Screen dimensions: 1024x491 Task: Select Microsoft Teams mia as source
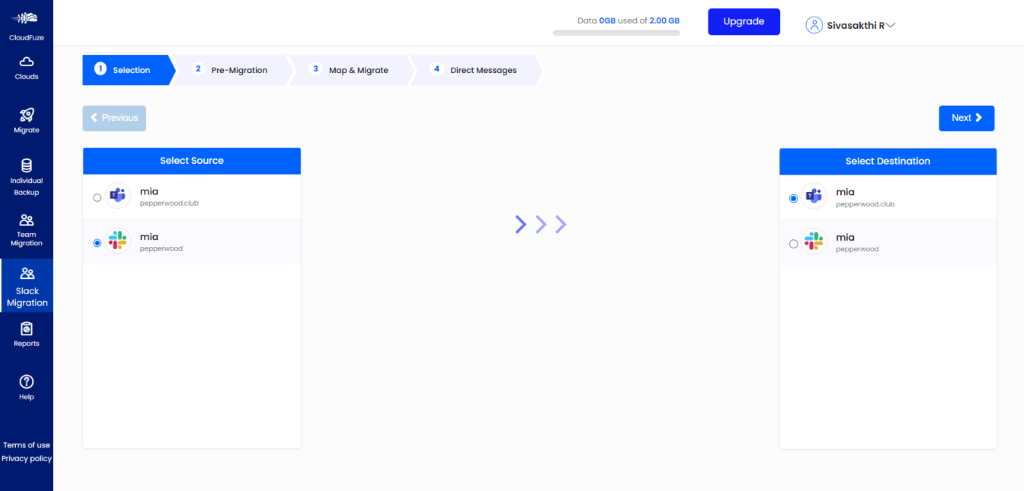[x=97, y=198]
